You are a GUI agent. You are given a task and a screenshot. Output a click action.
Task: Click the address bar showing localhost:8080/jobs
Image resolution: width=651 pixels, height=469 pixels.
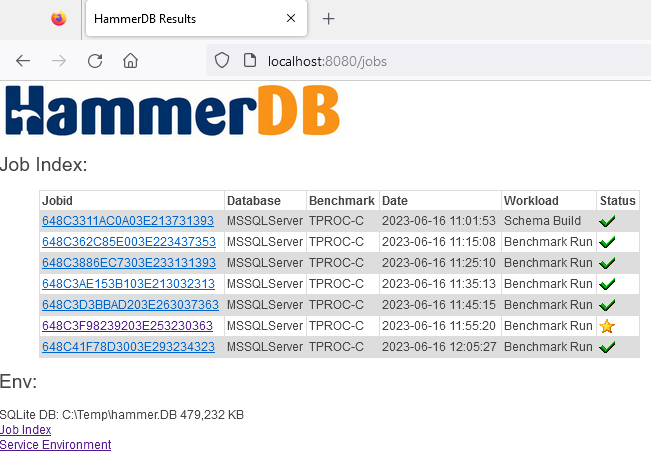click(x=428, y=61)
